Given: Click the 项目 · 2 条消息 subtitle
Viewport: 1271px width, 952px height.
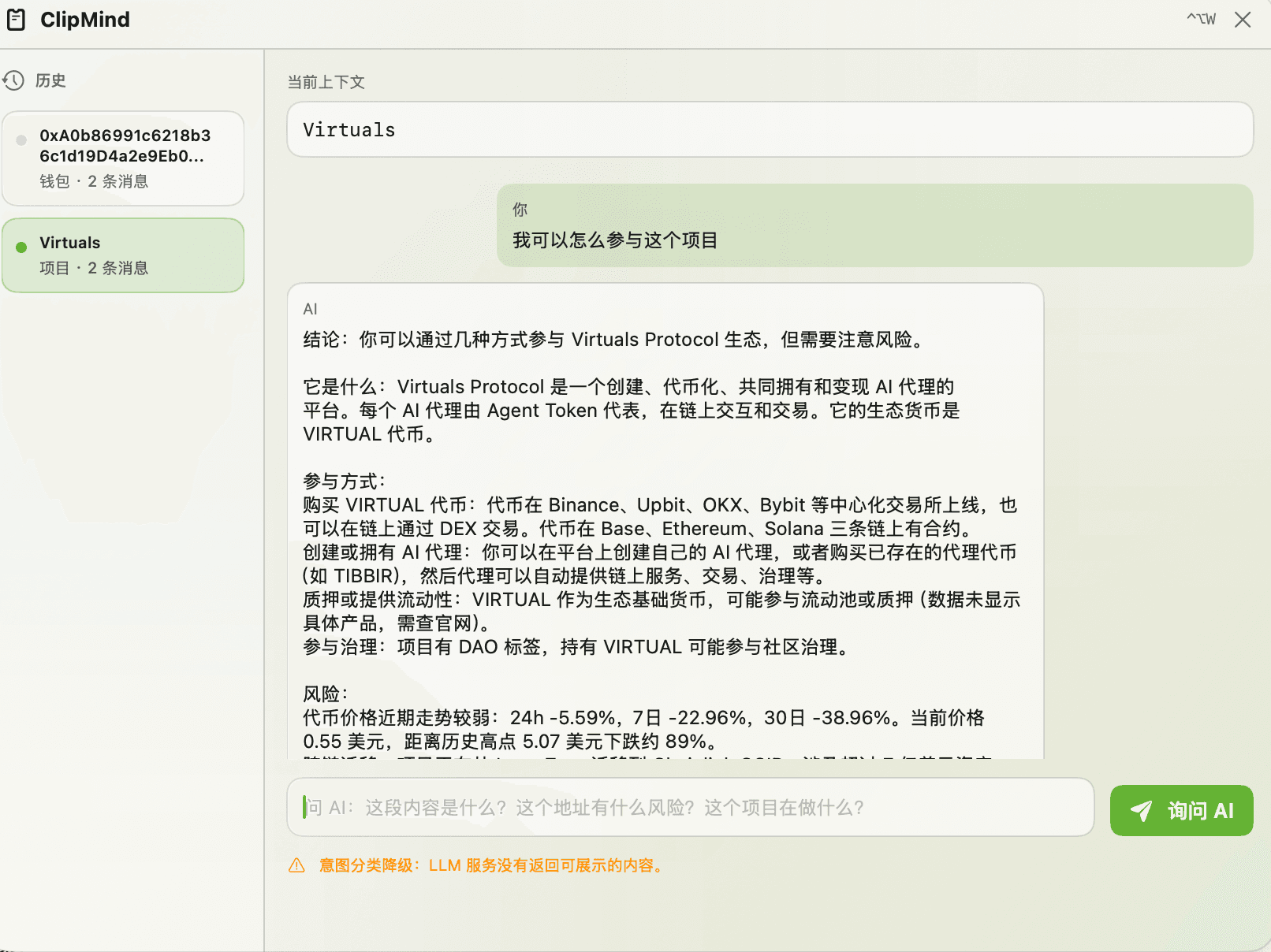Looking at the screenshot, I should [94, 268].
